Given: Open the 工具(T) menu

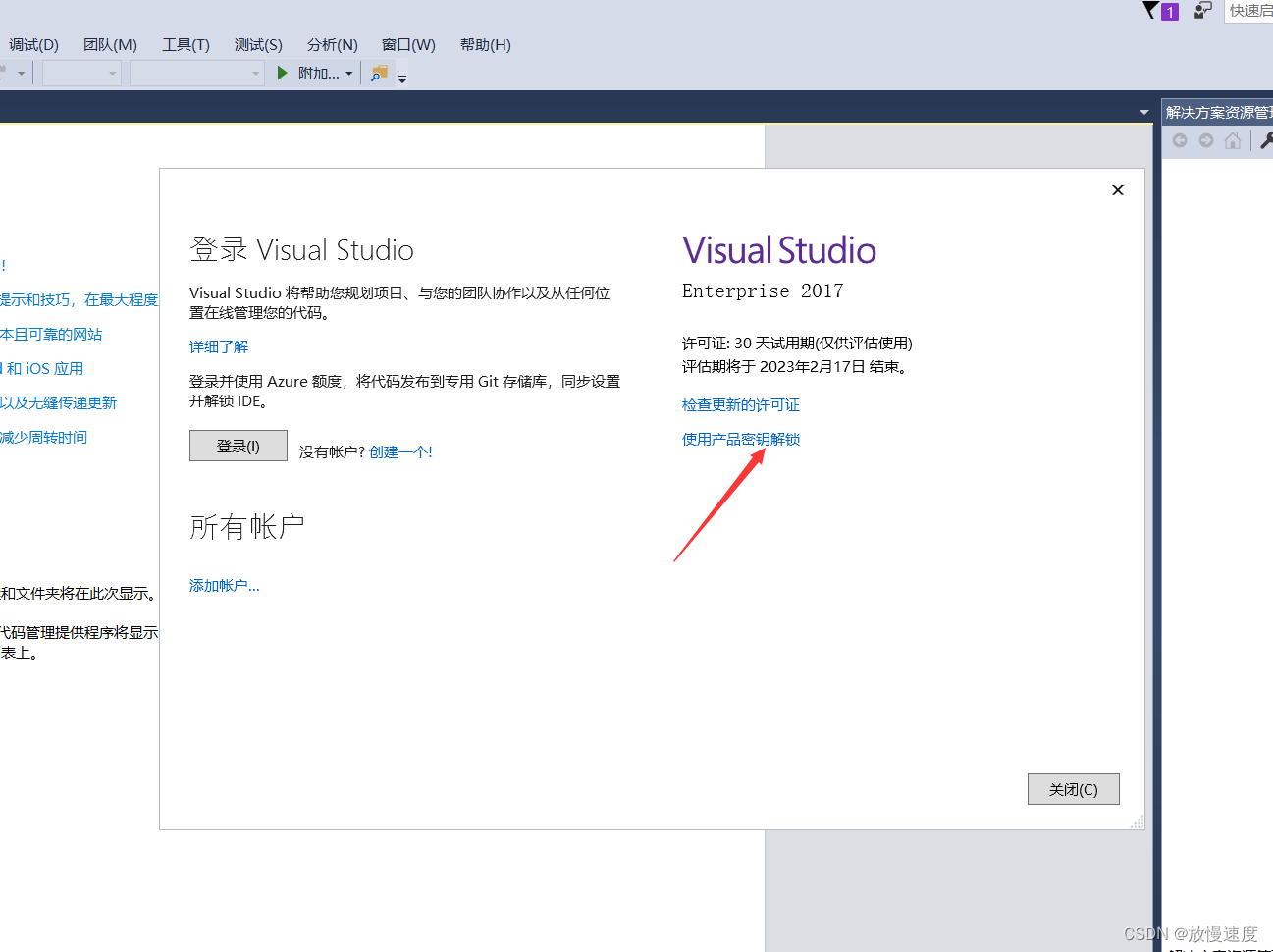Looking at the screenshot, I should pos(186,44).
